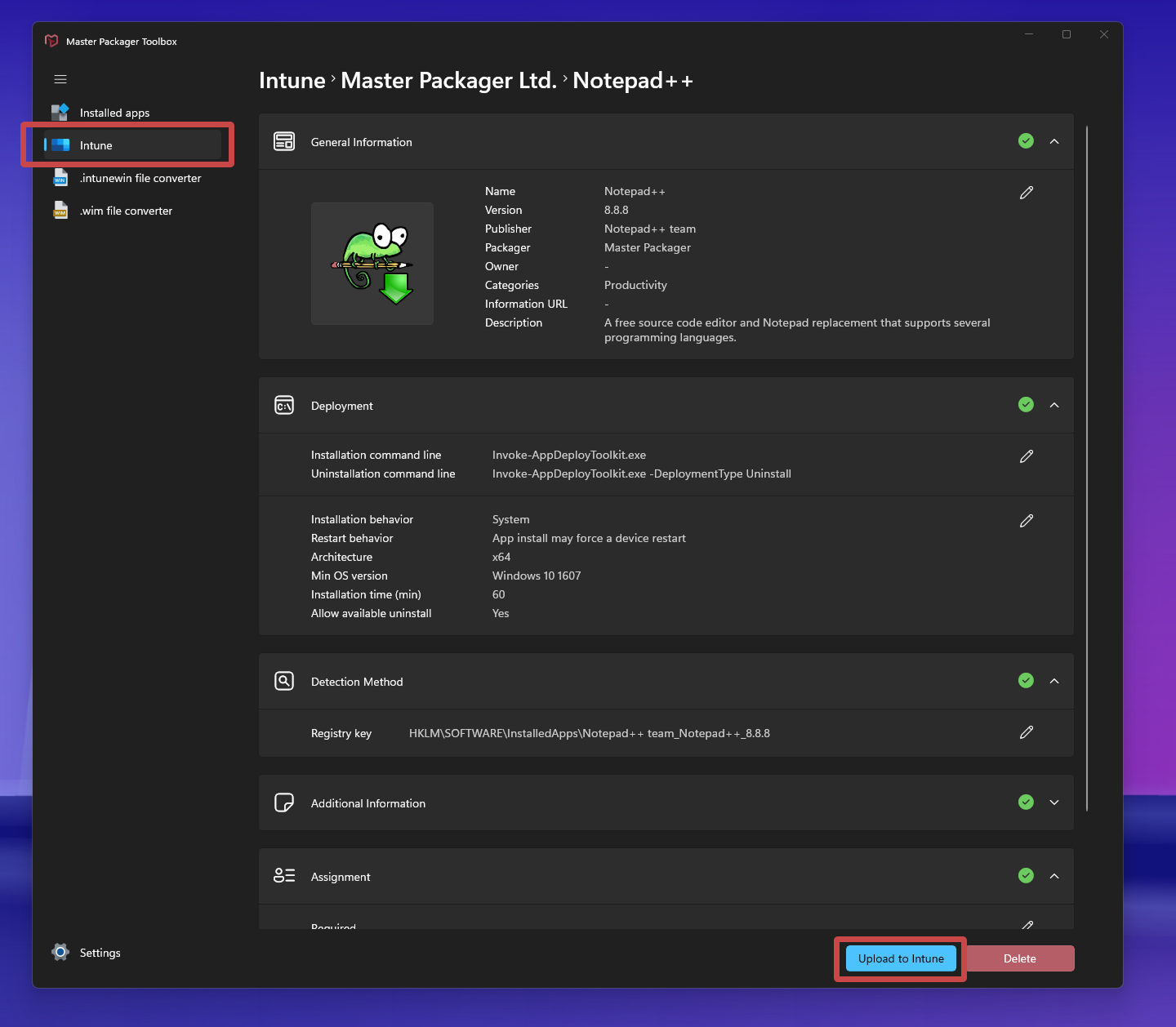Image resolution: width=1176 pixels, height=1027 pixels.
Task: Edit the registry key detection method
Action: pyautogui.click(x=1027, y=732)
